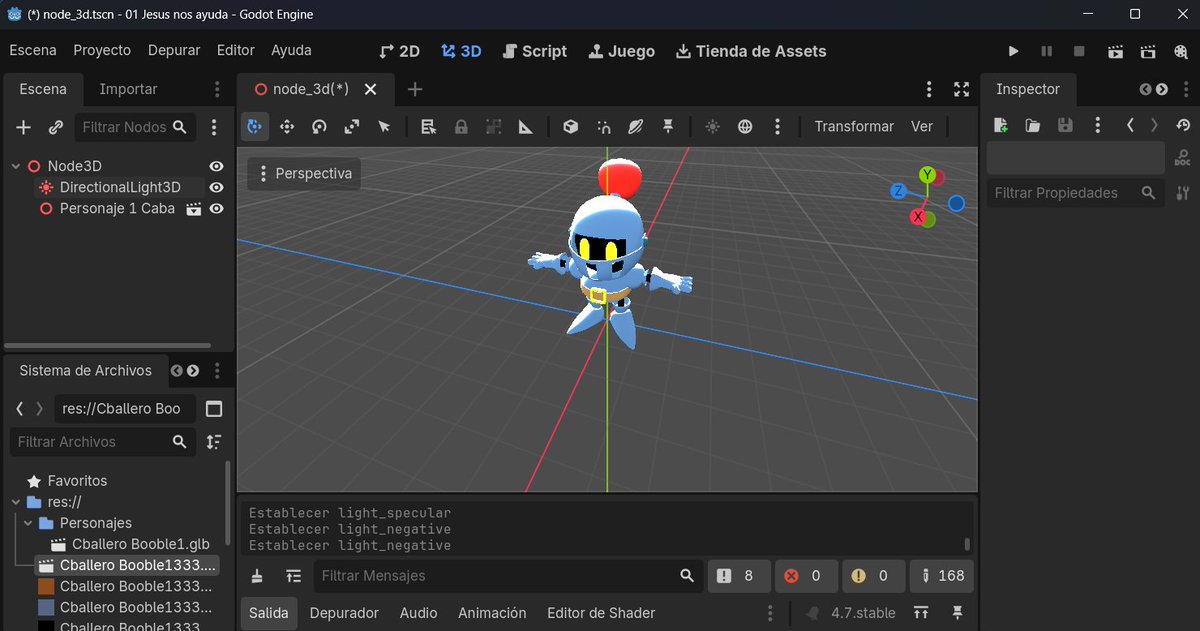Viewport: 1200px width, 631px height.
Task: Open the Editor menu
Action: 236,50
